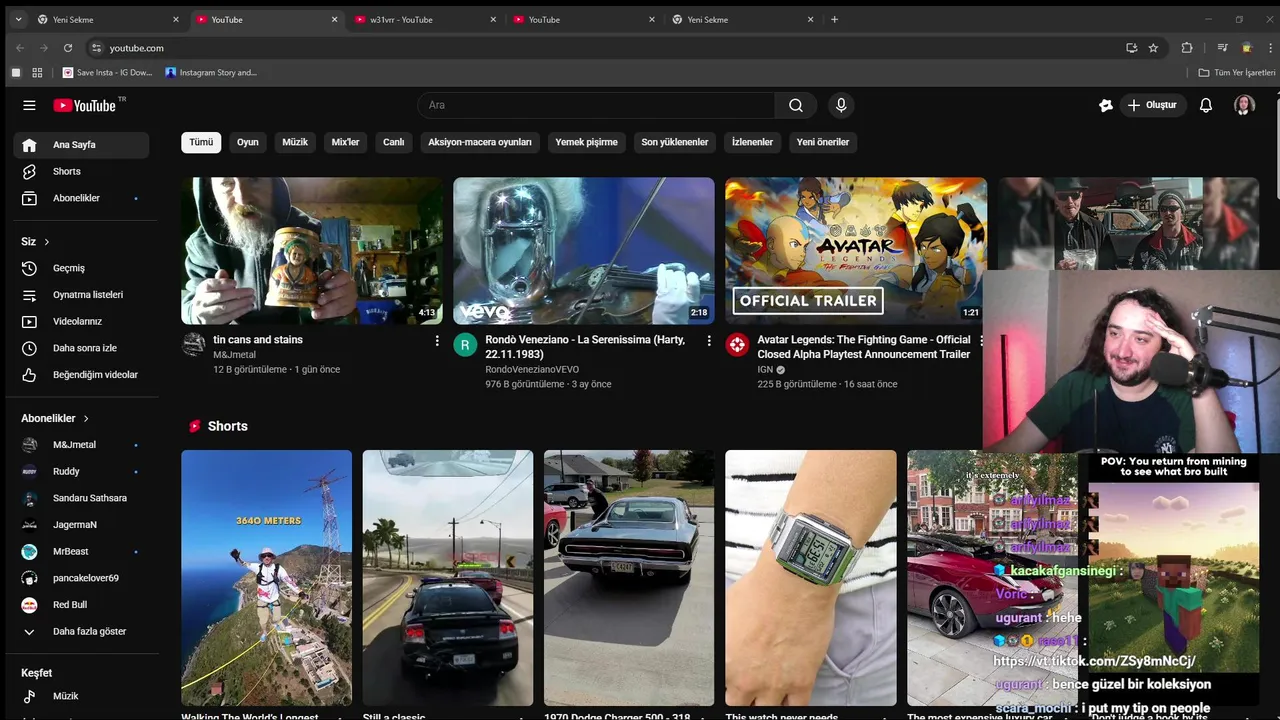Reload the page with the browser refresh icon

pyautogui.click(x=68, y=48)
